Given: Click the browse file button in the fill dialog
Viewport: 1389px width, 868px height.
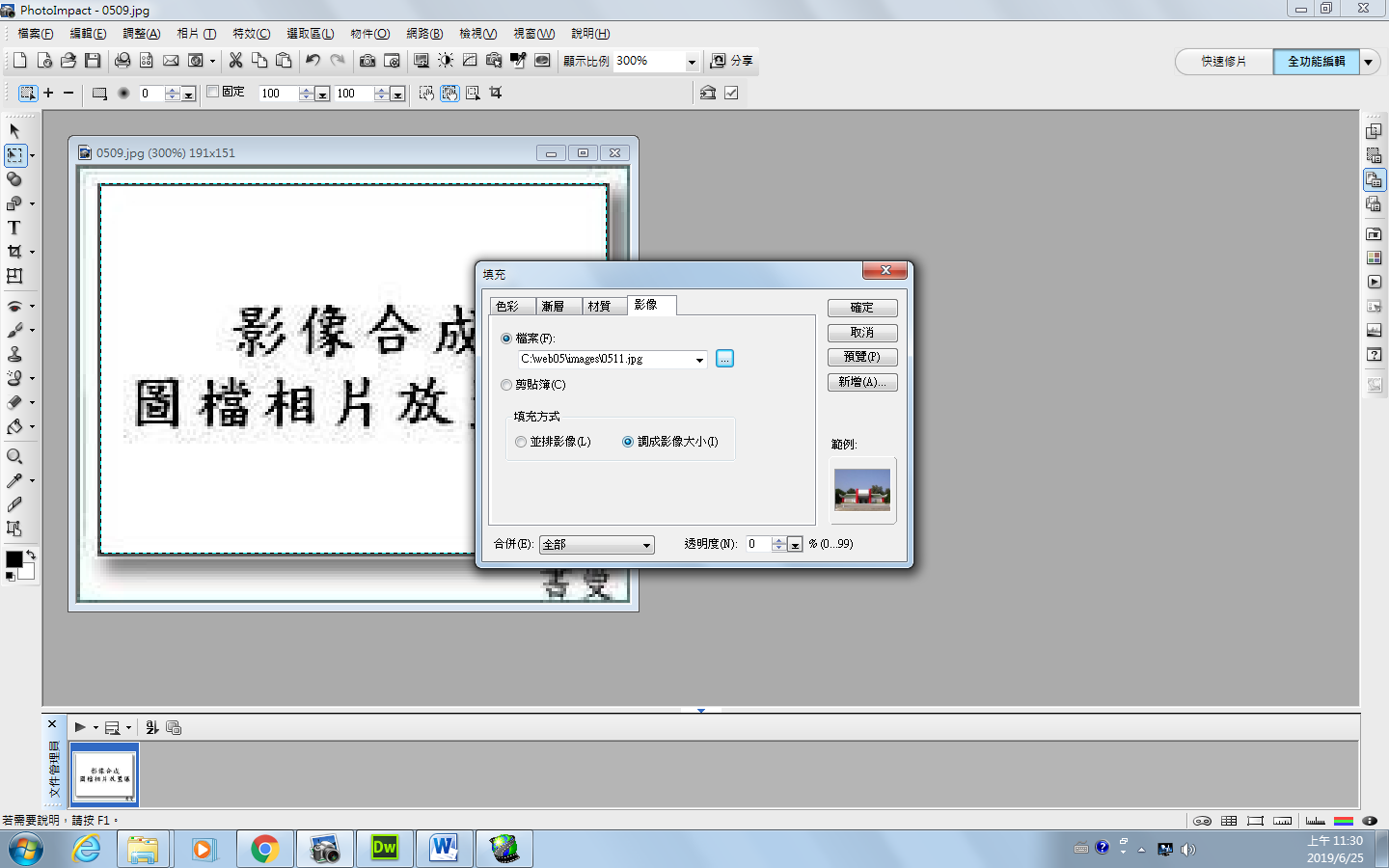Looking at the screenshot, I should tap(724, 359).
